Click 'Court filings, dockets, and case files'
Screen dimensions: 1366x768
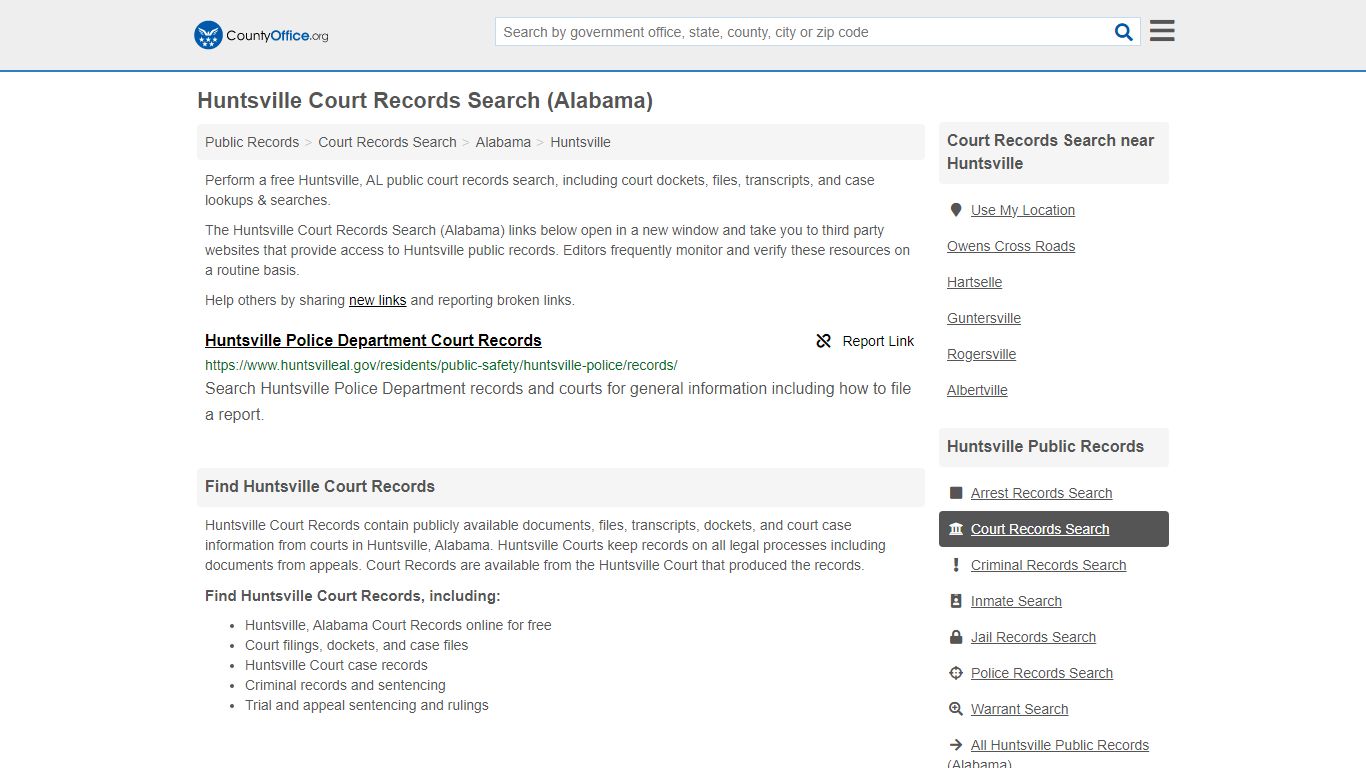point(356,645)
